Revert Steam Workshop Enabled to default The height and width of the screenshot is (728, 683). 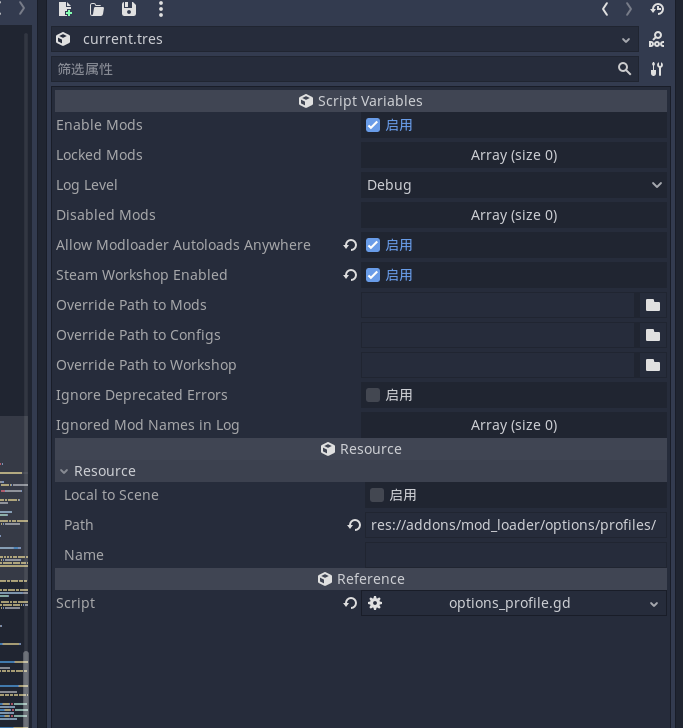(350, 275)
